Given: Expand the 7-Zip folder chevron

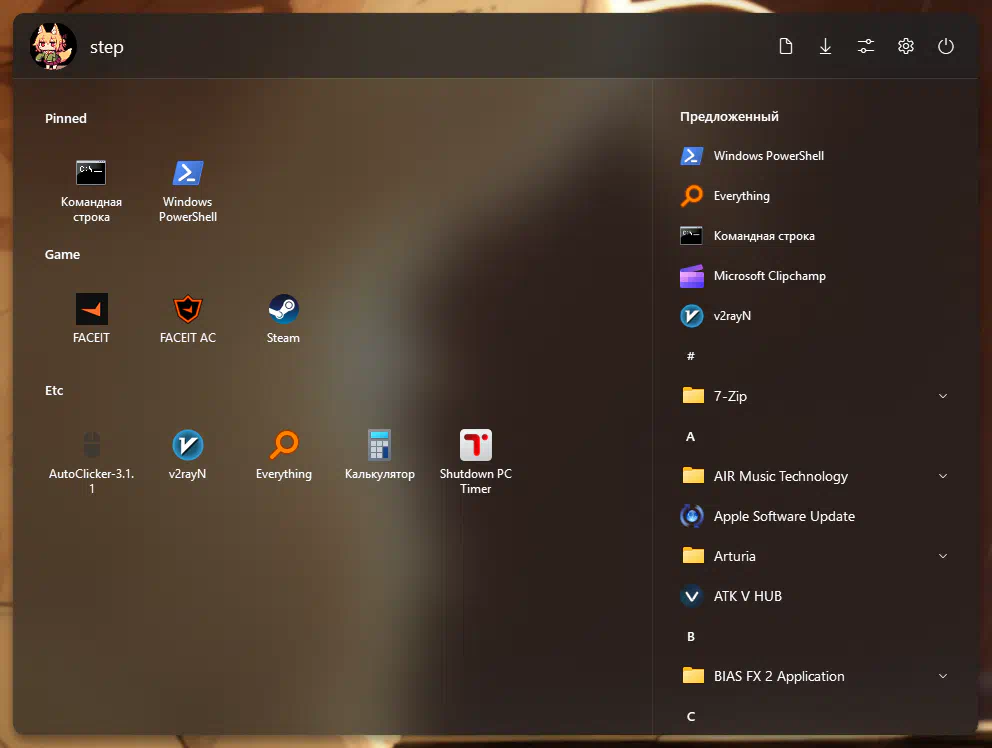Looking at the screenshot, I should point(943,396).
